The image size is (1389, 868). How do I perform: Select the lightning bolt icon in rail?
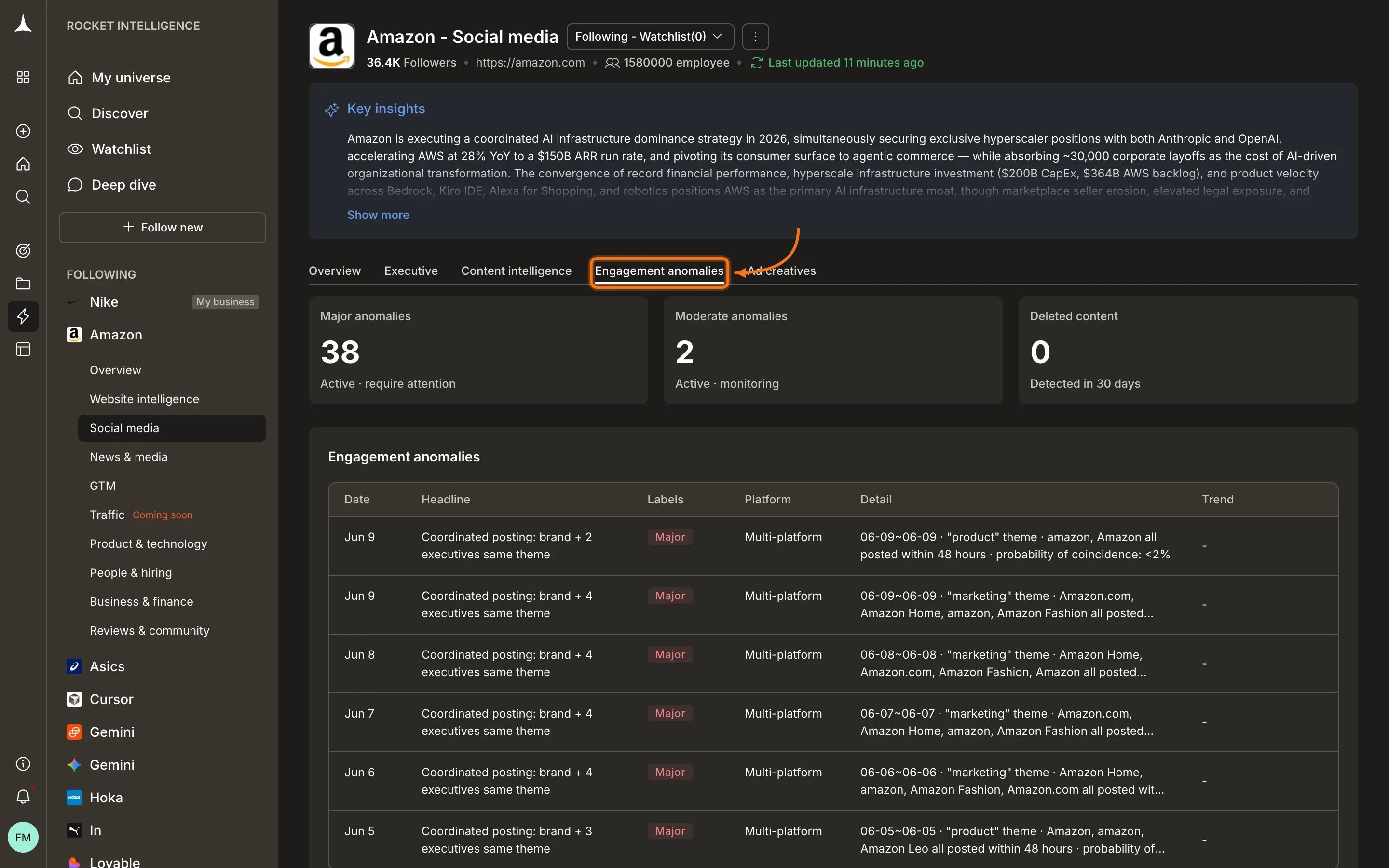pyautogui.click(x=23, y=316)
